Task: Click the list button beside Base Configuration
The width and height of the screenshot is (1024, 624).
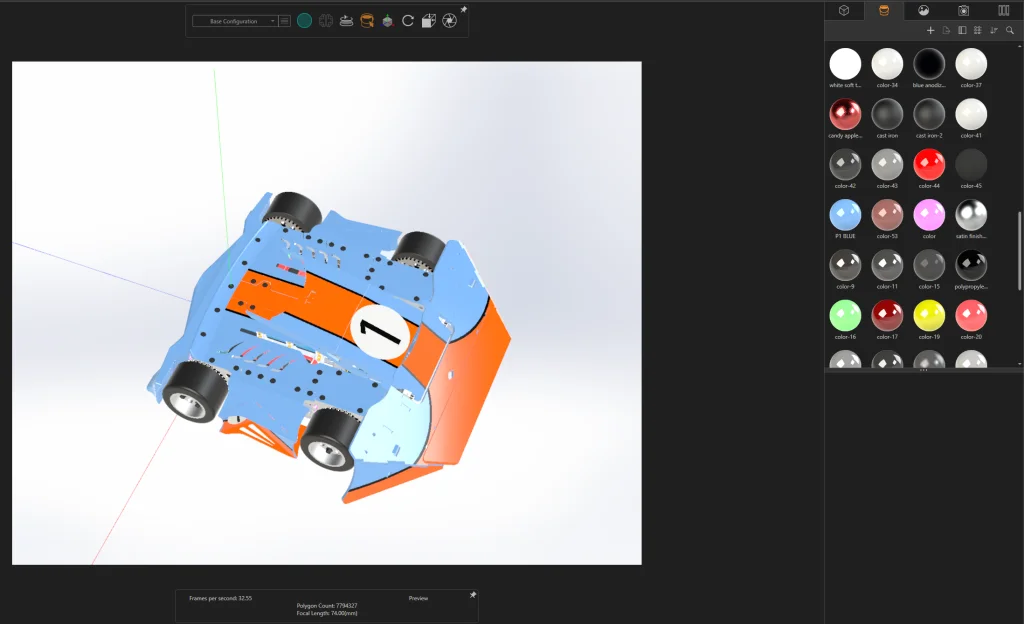Action: [285, 21]
